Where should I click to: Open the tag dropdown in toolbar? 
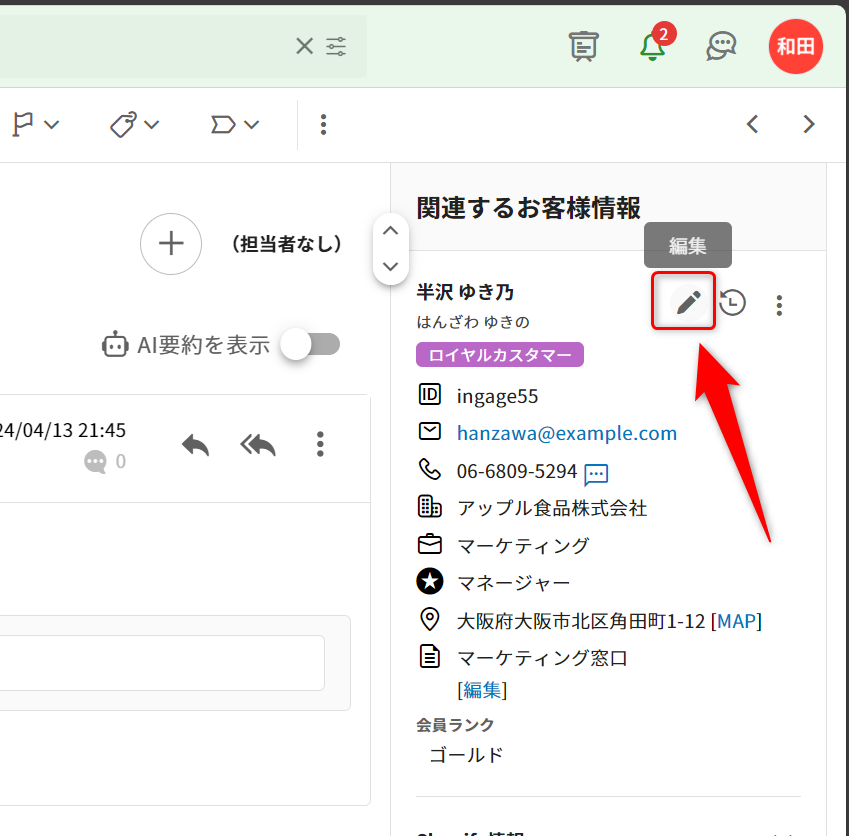click(x=135, y=125)
